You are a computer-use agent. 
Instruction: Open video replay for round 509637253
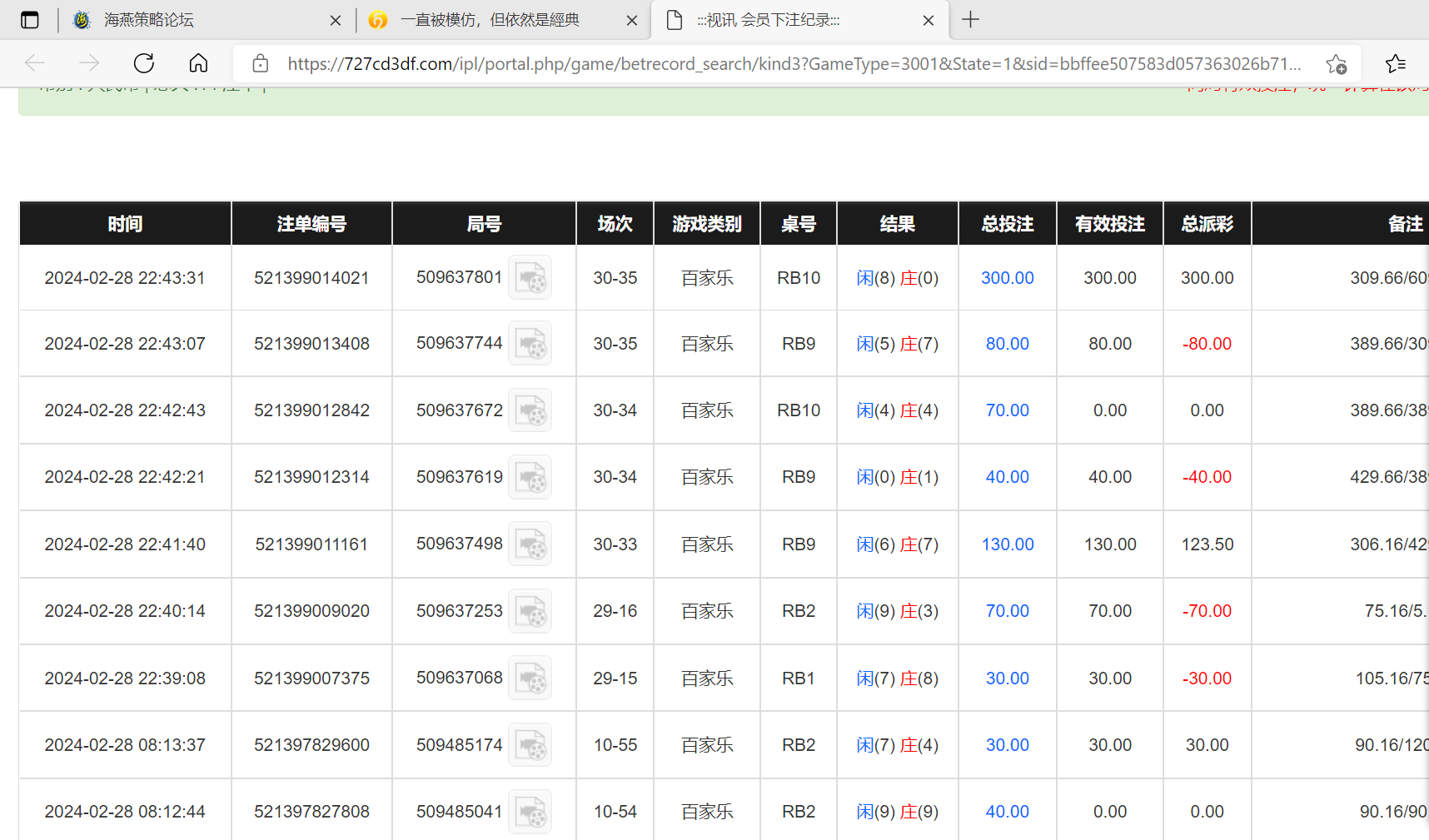530,611
